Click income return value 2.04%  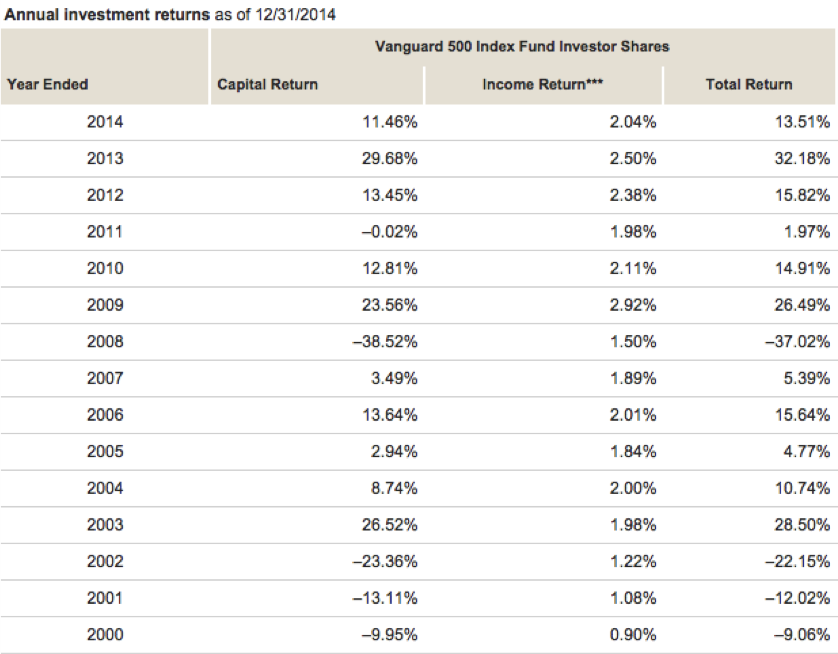pos(633,122)
